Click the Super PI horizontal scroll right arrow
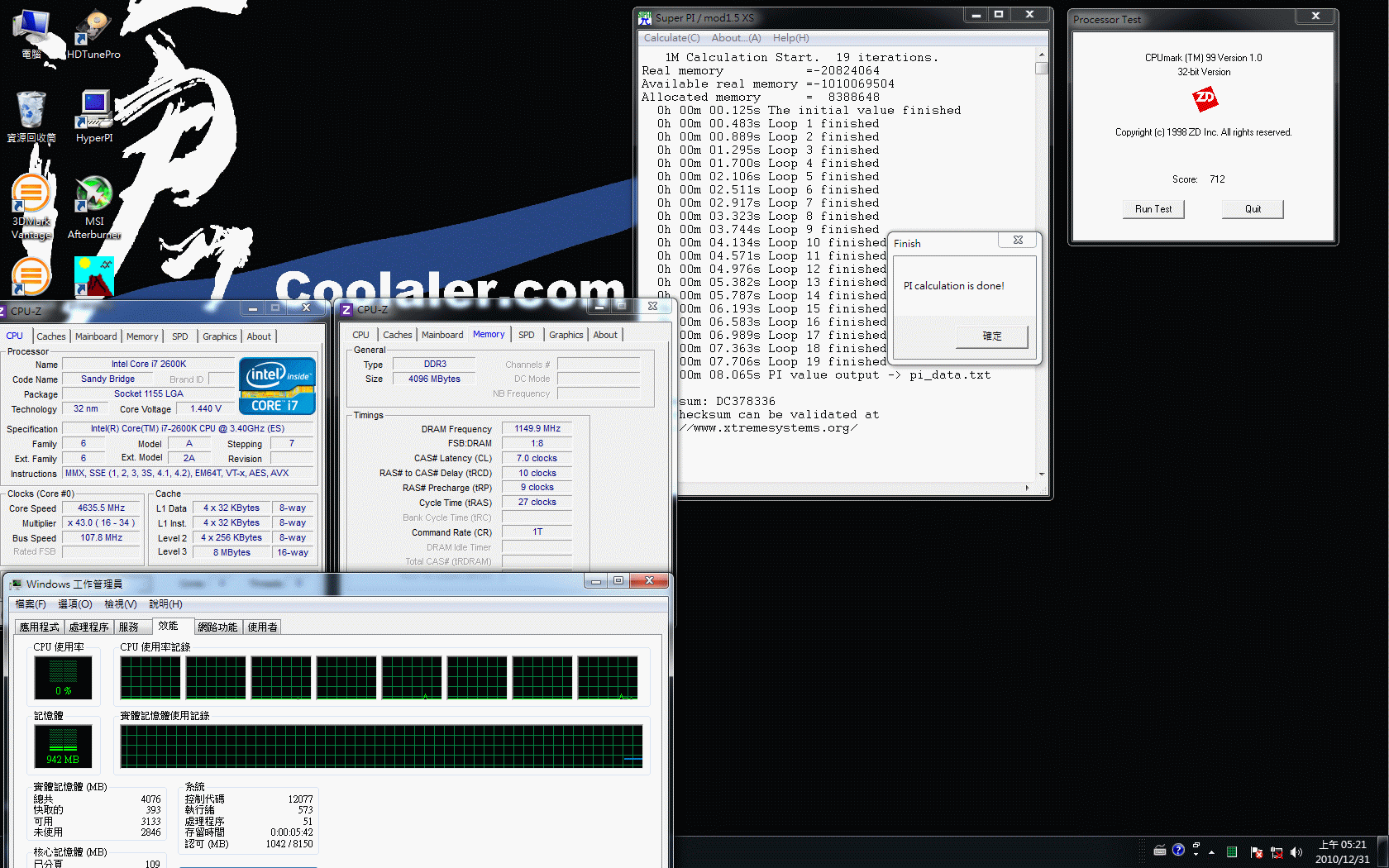The width and height of the screenshot is (1389, 868). coord(1028,488)
